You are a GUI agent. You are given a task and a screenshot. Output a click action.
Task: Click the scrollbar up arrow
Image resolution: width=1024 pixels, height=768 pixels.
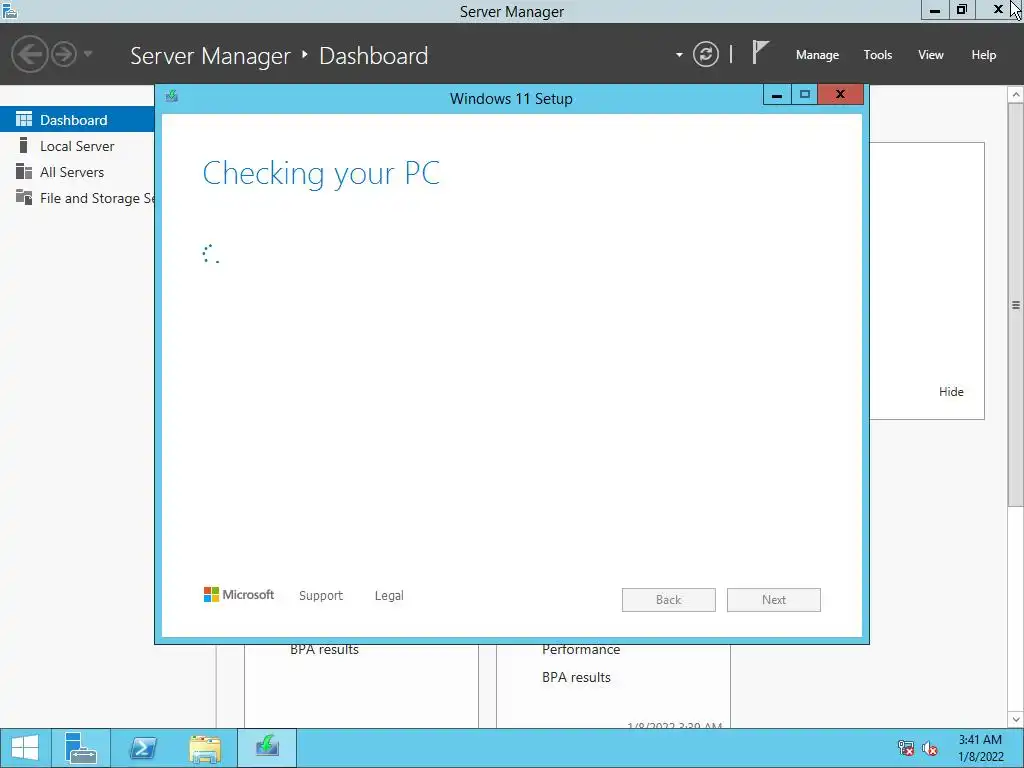[1016, 95]
